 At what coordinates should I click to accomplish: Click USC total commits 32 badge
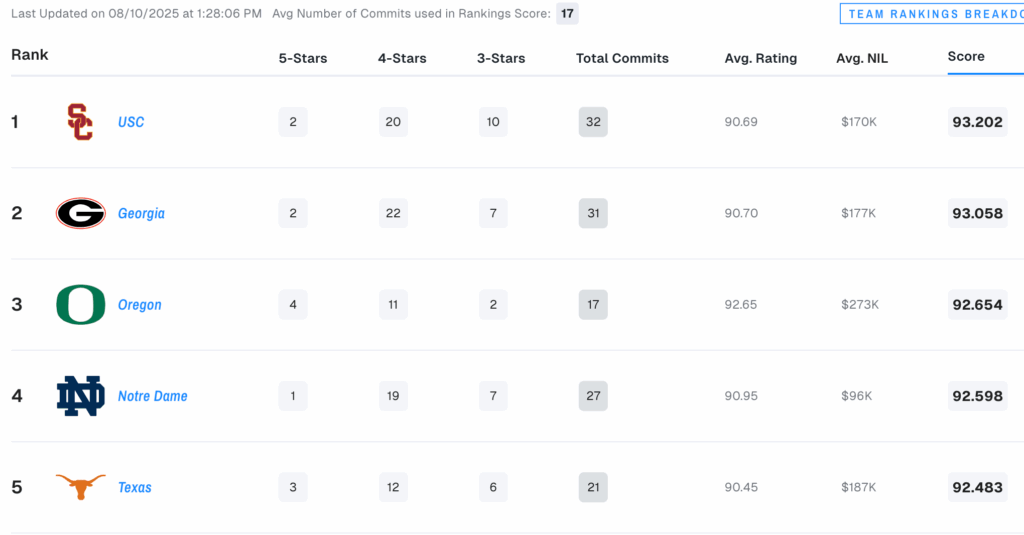tap(593, 122)
